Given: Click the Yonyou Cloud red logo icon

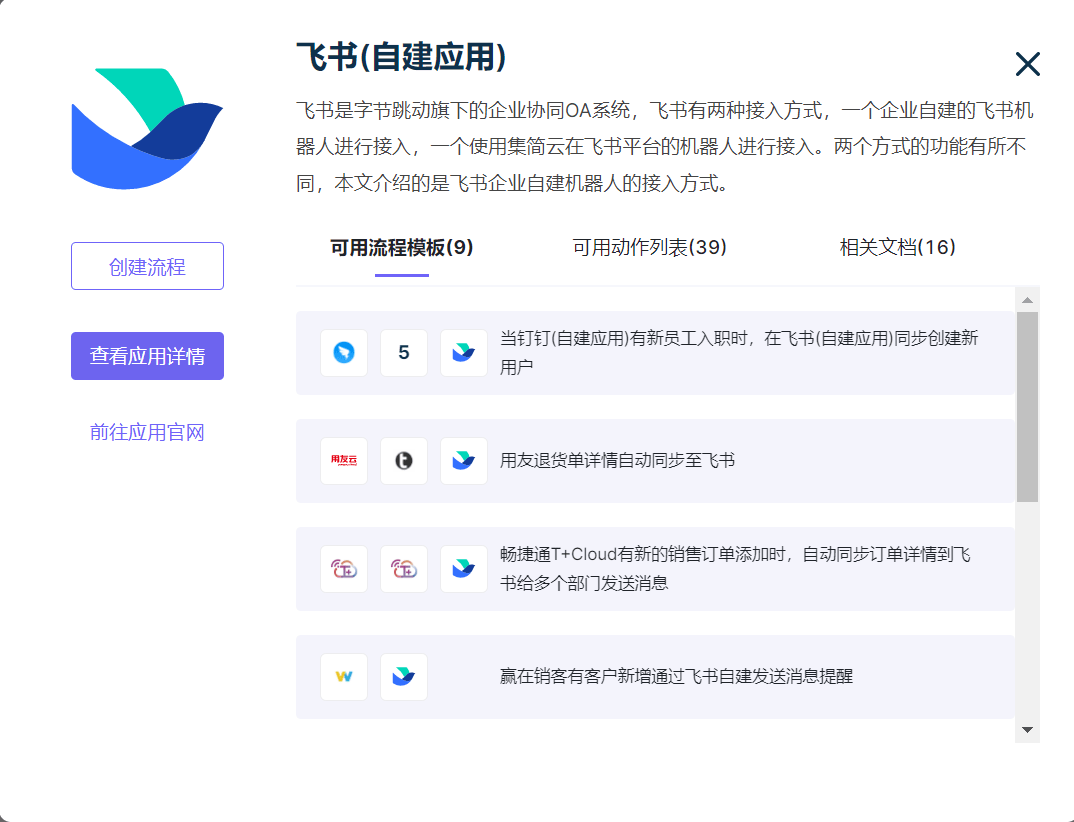Looking at the screenshot, I should tap(344, 461).
